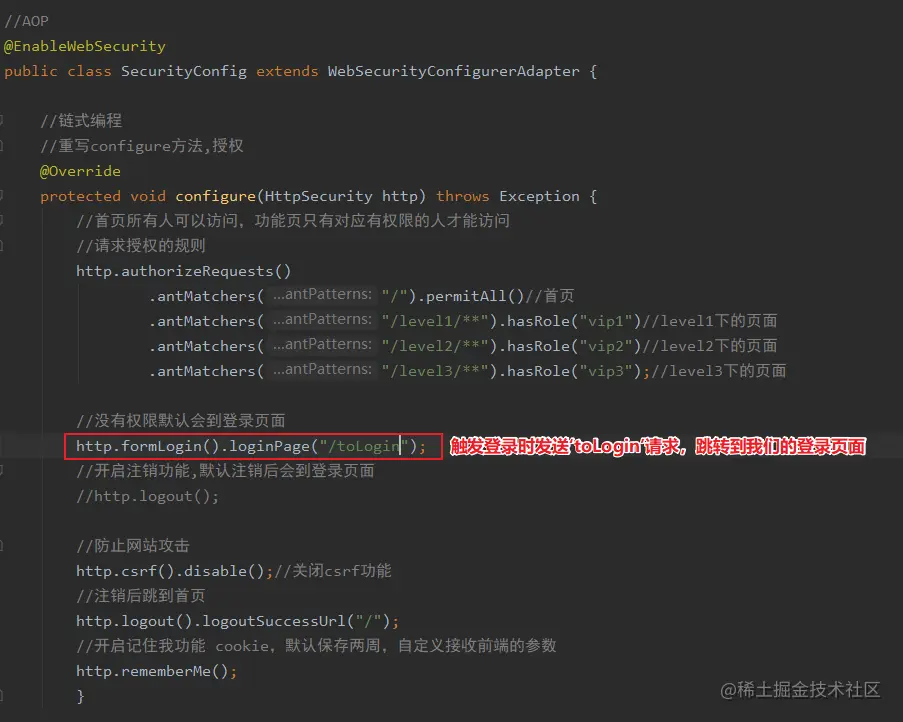Click the "/level1/**" string
Image resolution: width=903 pixels, height=722 pixels.
435,321
